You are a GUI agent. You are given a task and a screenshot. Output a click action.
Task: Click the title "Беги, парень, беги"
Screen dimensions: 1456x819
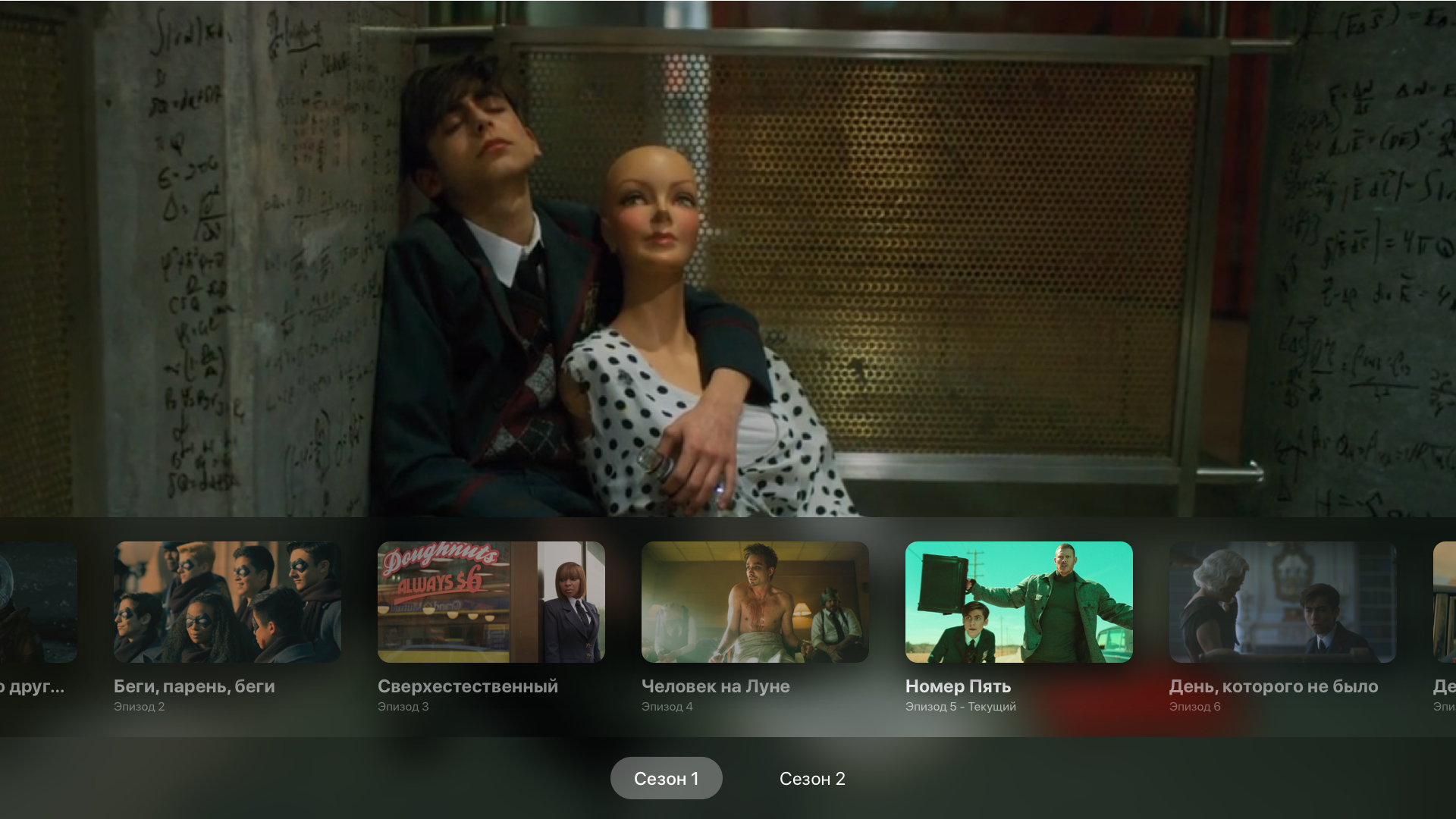pos(194,686)
